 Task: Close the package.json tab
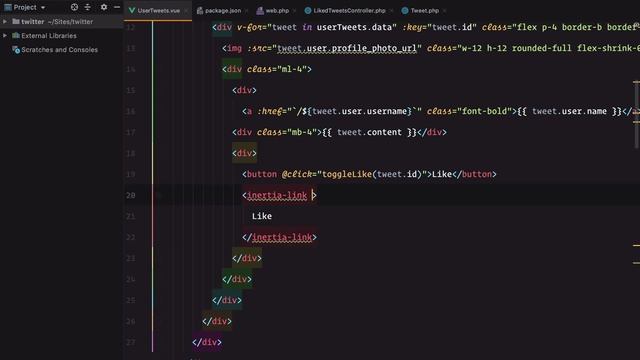click(x=247, y=11)
